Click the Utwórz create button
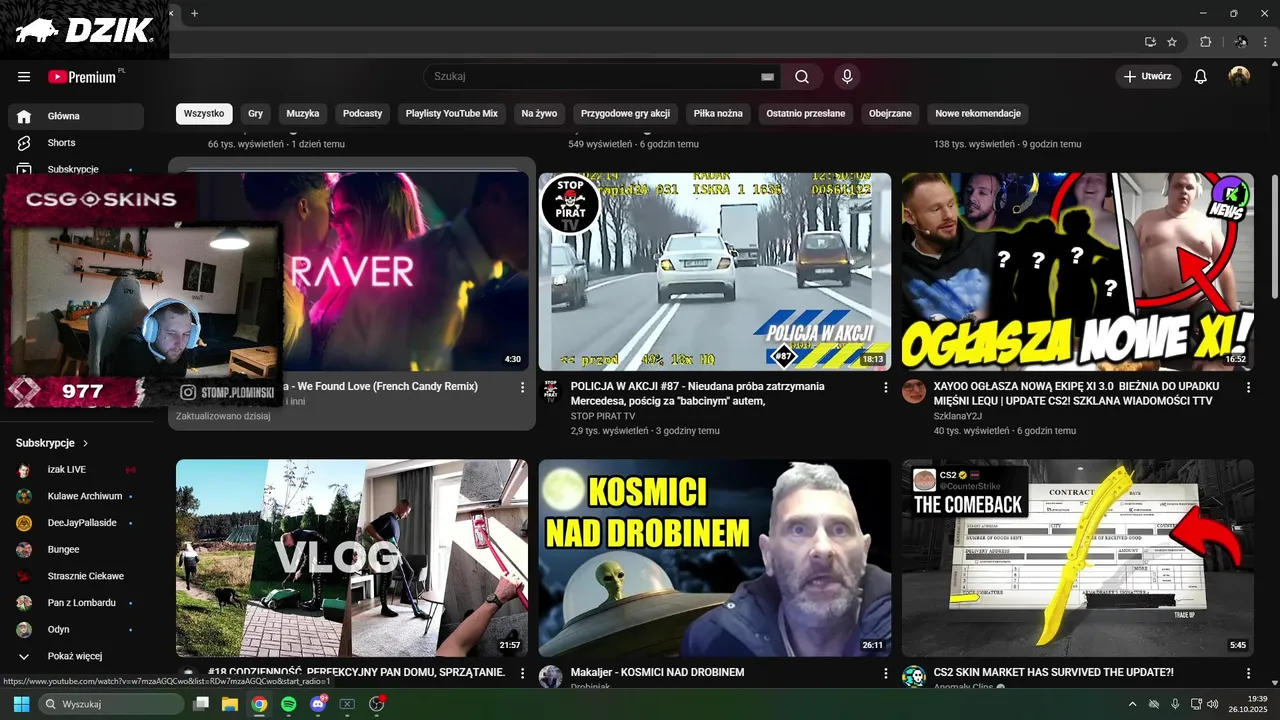The image size is (1280, 720). 1148,77
